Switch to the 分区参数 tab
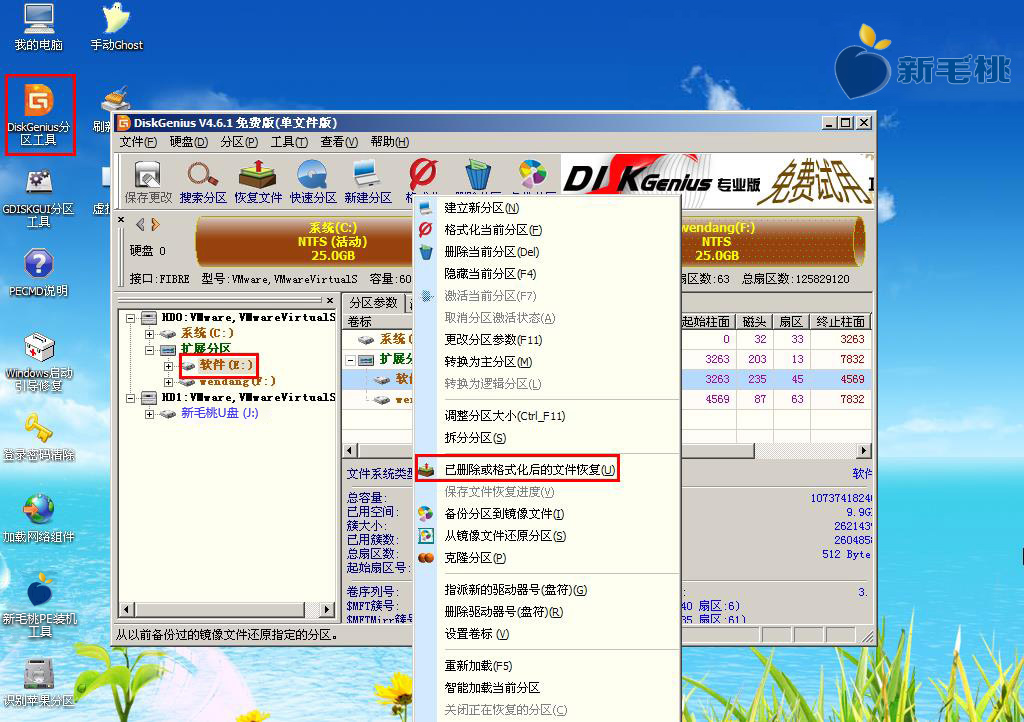Screen dimensions: 1024x722 (x=373, y=303)
